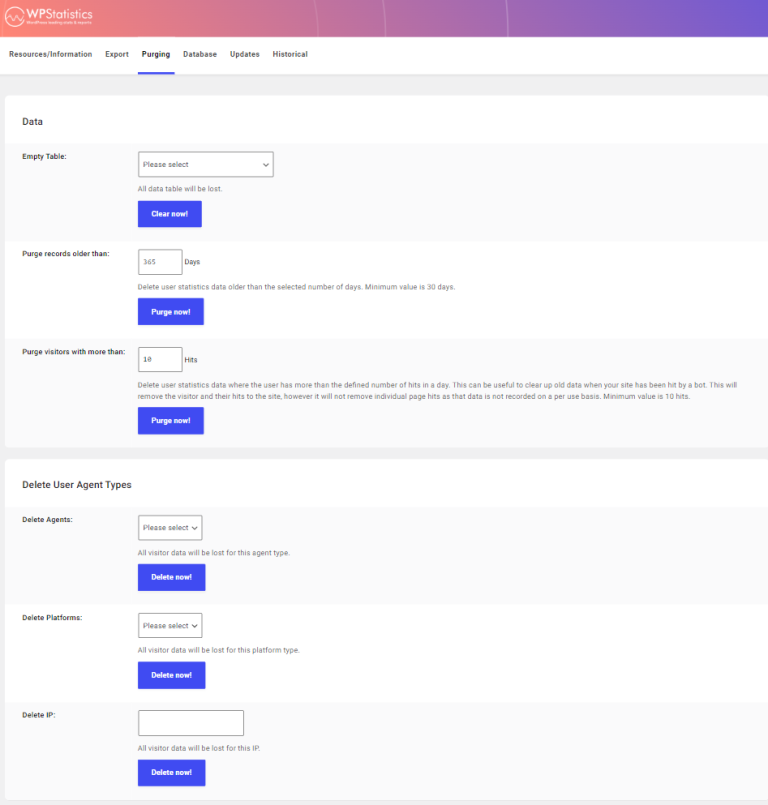Screen dimensions: 768x805
Task: Click Delete now! under Delete Platforms
Action: [171, 675]
